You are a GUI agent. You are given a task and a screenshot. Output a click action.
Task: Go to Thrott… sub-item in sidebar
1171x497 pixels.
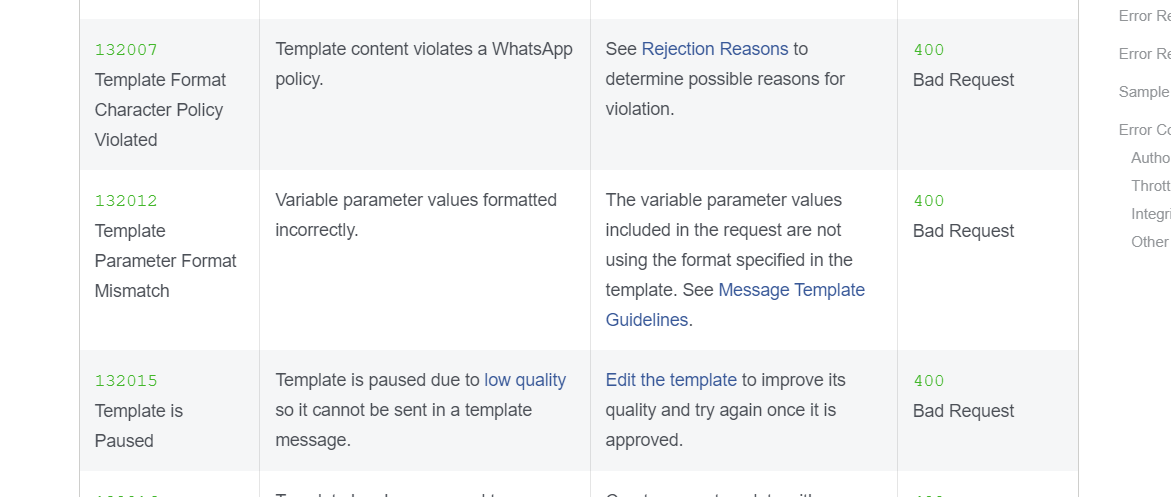tap(1150, 186)
